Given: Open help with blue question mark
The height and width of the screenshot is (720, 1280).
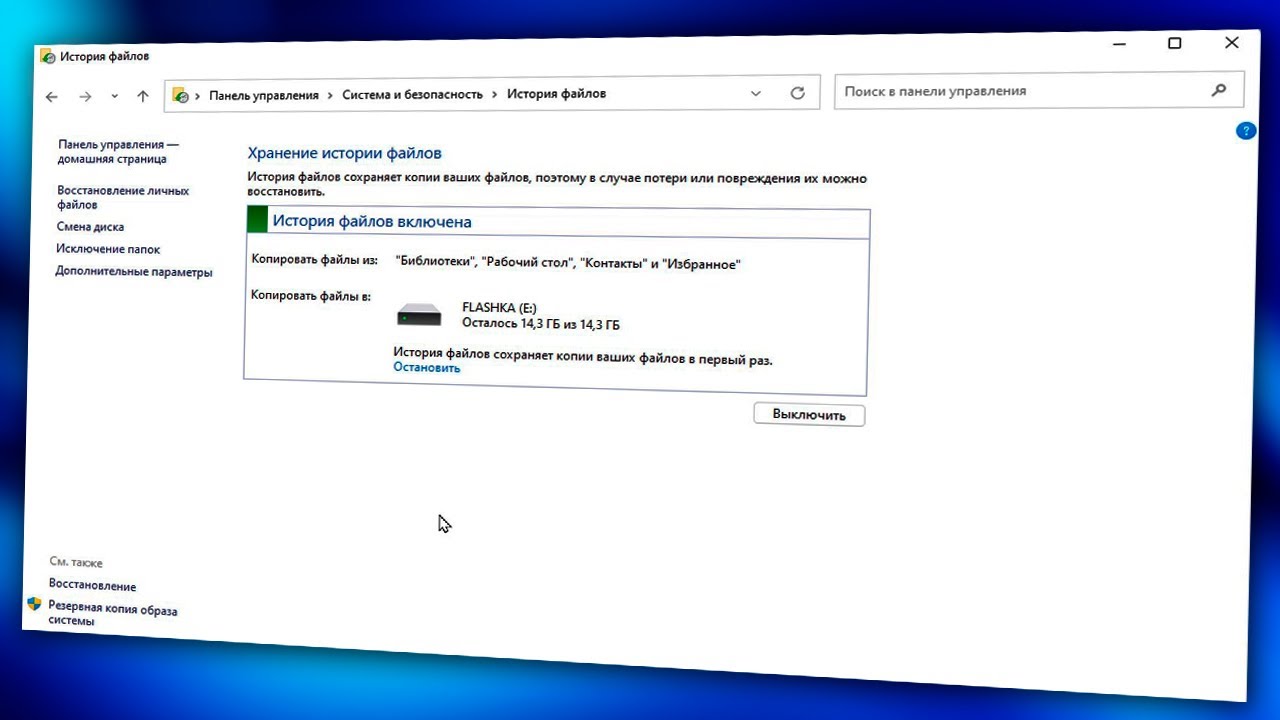Looking at the screenshot, I should (x=1246, y=131).
